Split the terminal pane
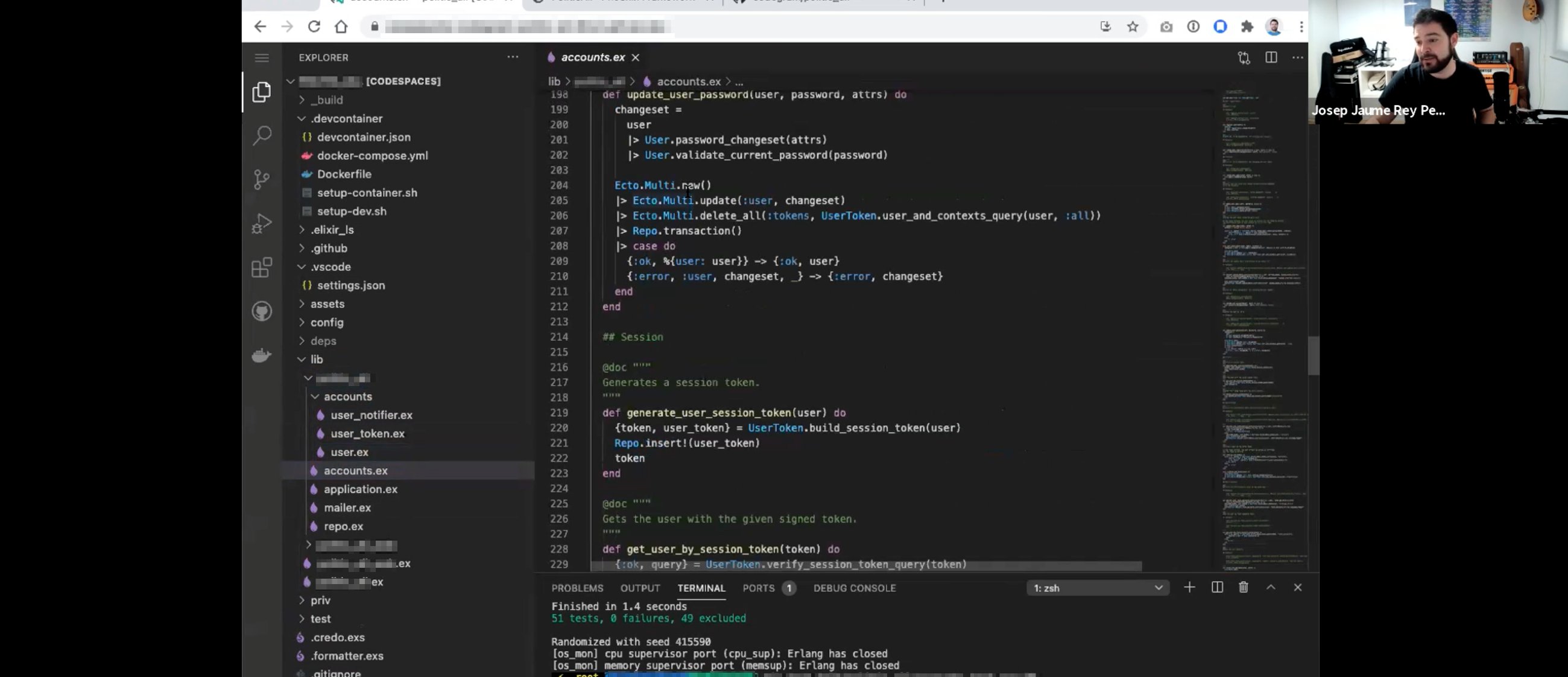 tap(1217, 588)
